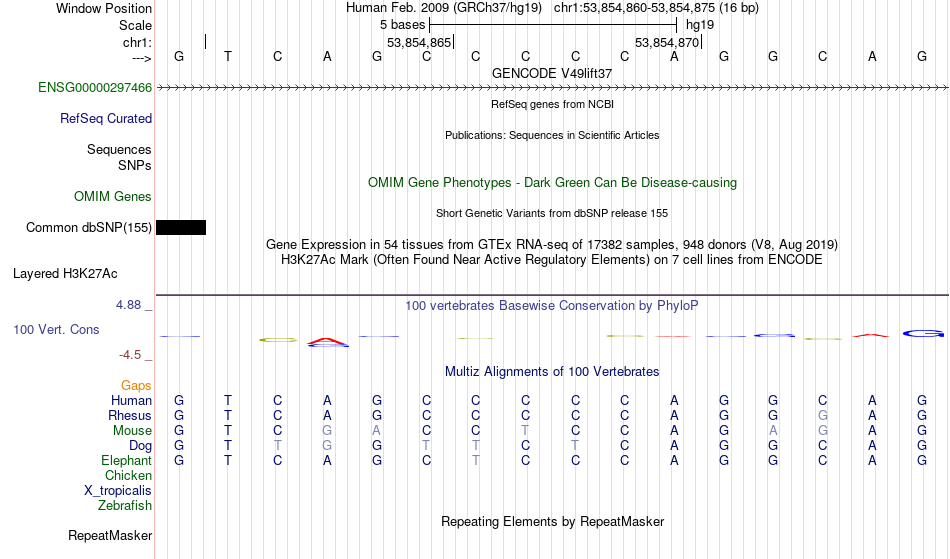Click the chr1: ruler label
950x559 pixels.
(137, 42)
